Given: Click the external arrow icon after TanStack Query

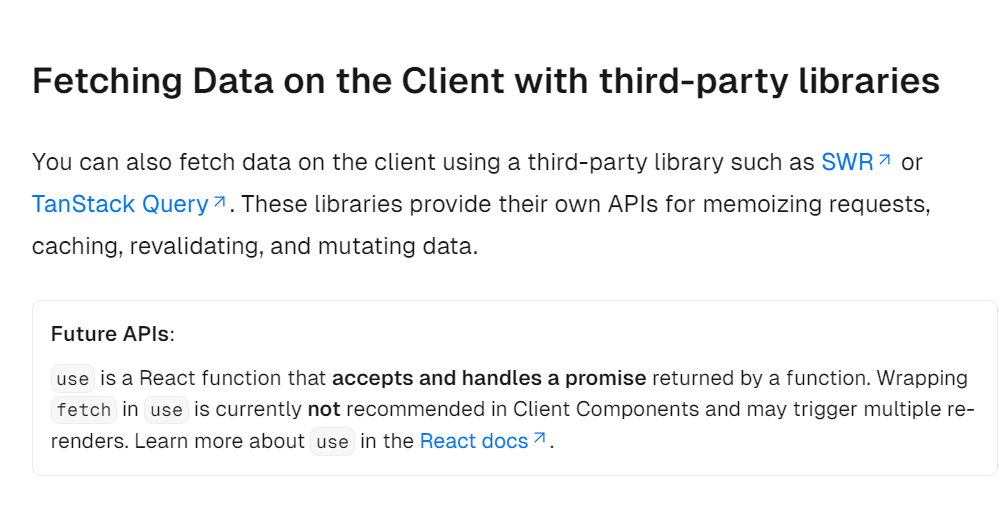Looking at the screenshot, I should [x=220, y=202].
